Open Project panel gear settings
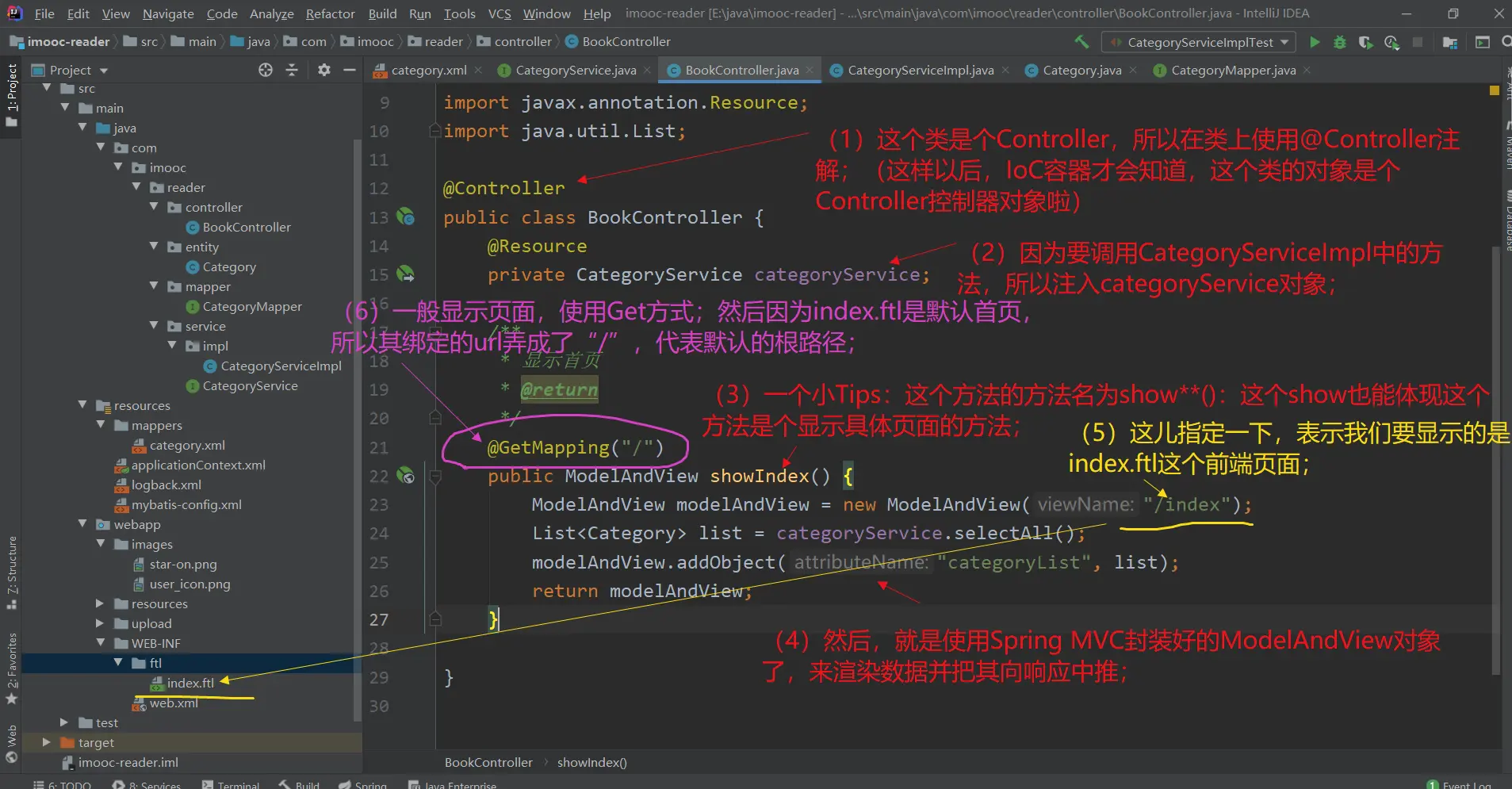Image resolution: width=1512 pixels, height=789 pixels. [x=323, y=70]
